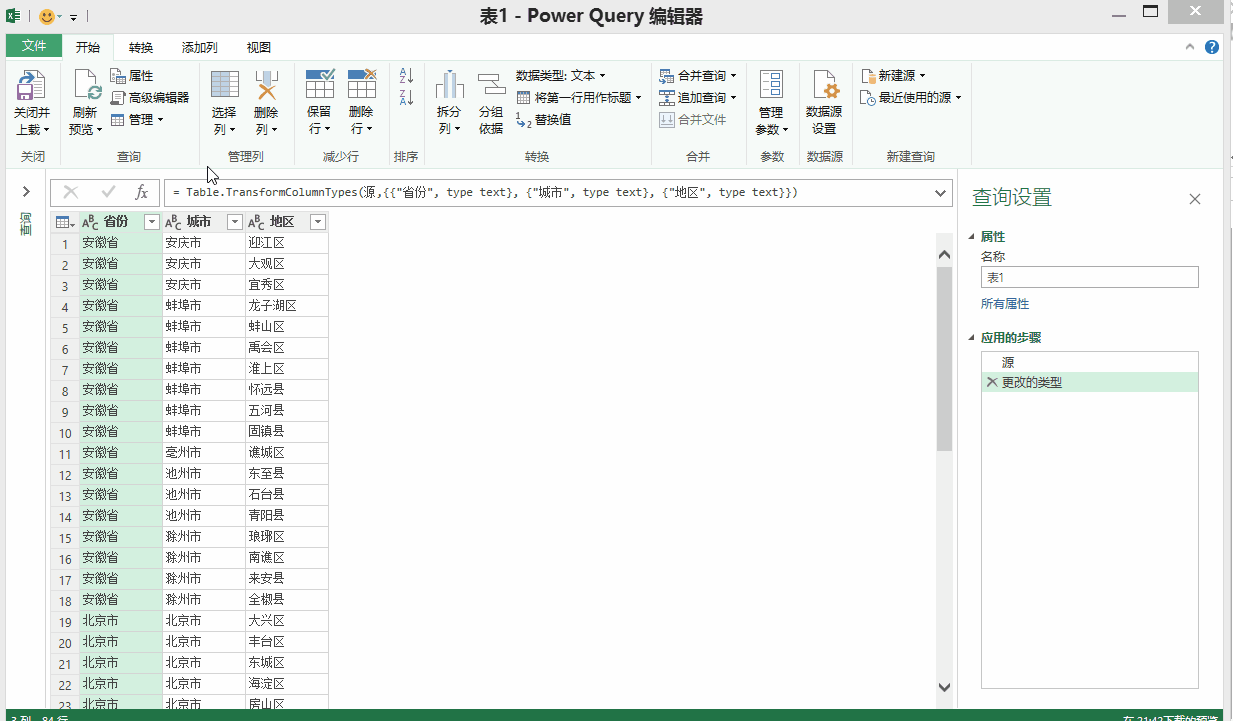Open the 地区 column filter dropdown
Image resolution: width=1233 pixels, height=721 pixels.
coord(318,222)
